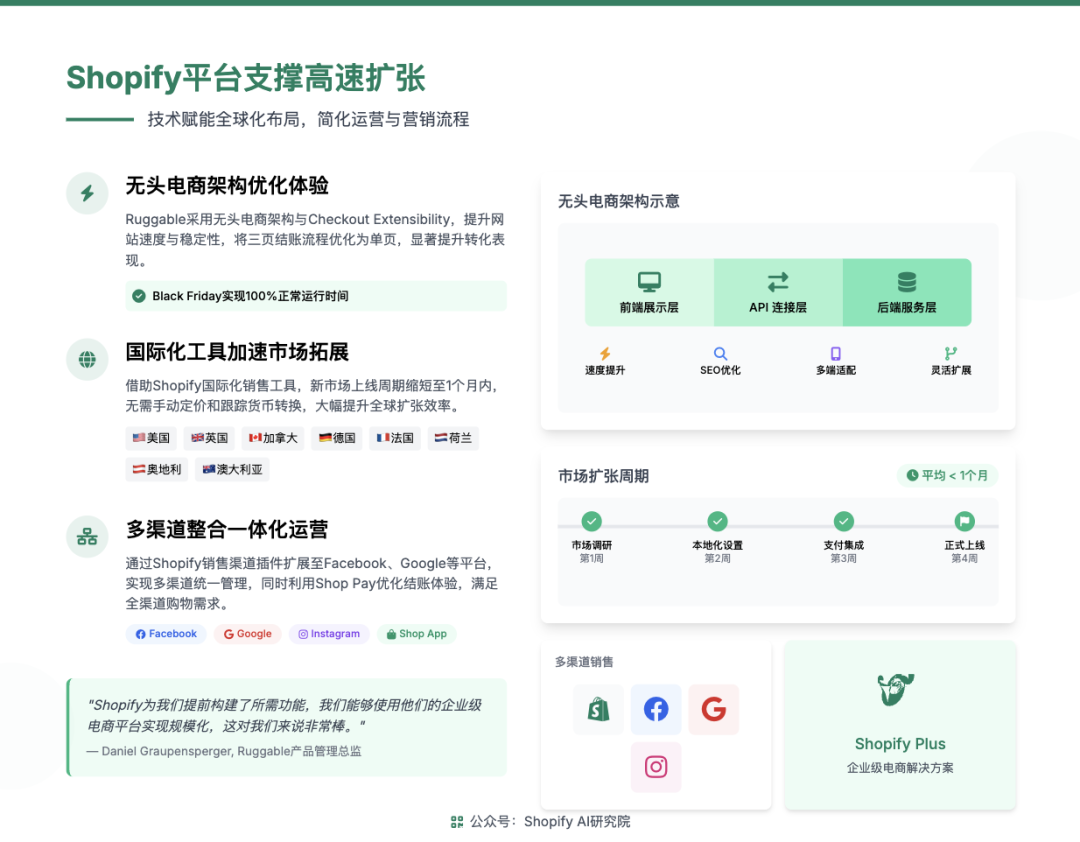Click the 后端服务层 label
This screenshot has width=1080, height=842.
[906, 307]
